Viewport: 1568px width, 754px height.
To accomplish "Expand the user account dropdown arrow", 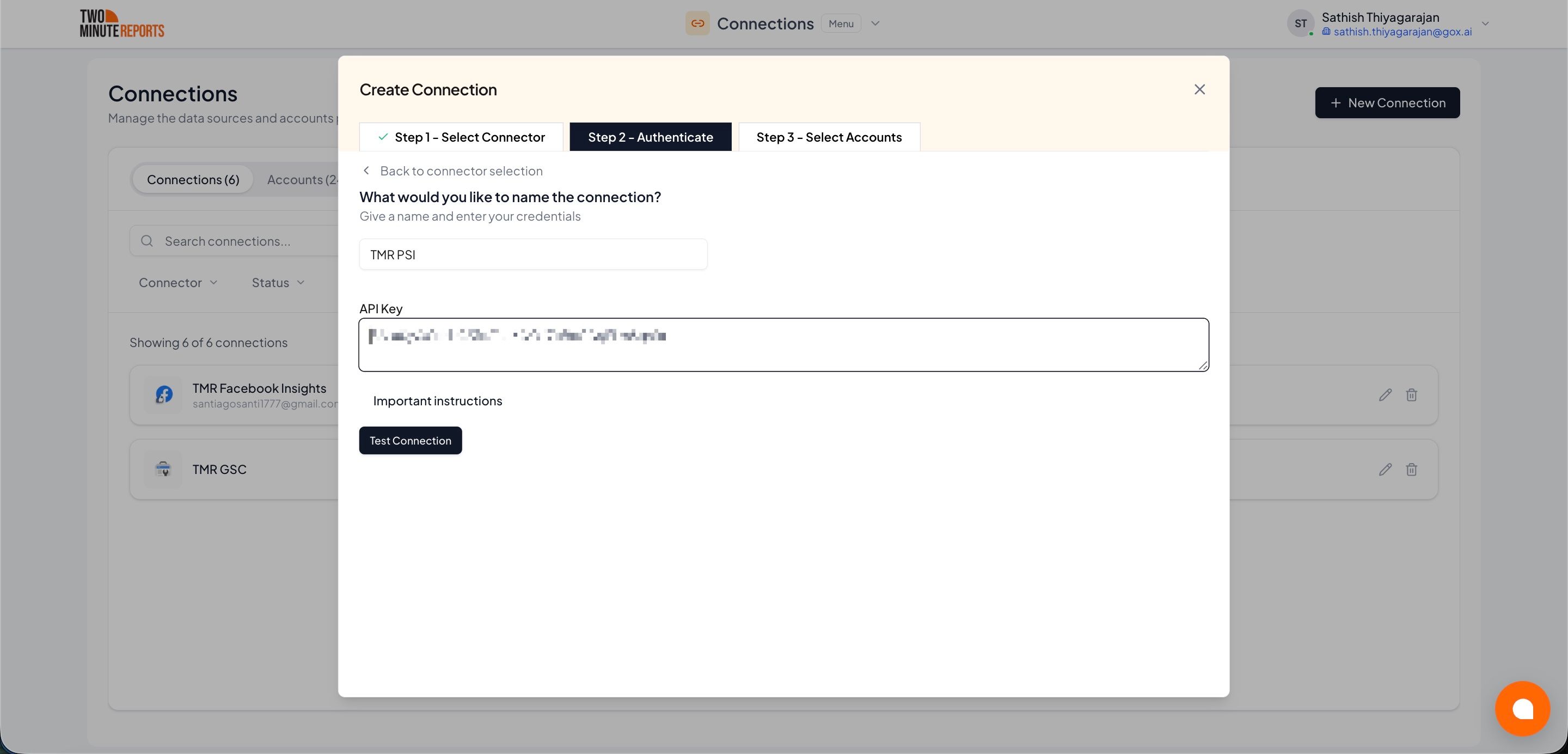I will tap(1485, 23).
